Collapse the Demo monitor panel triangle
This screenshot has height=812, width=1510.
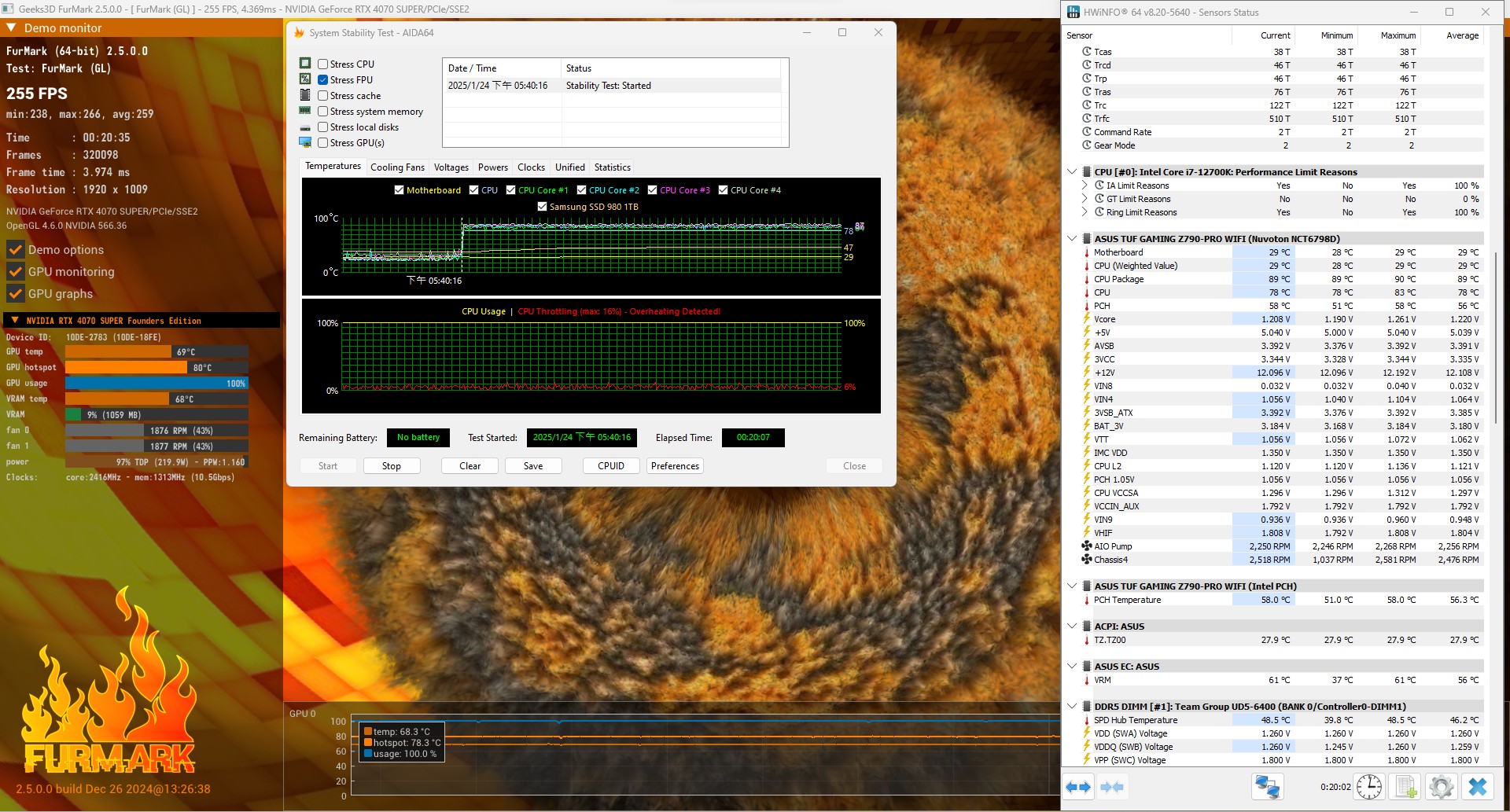click(11, 28)
